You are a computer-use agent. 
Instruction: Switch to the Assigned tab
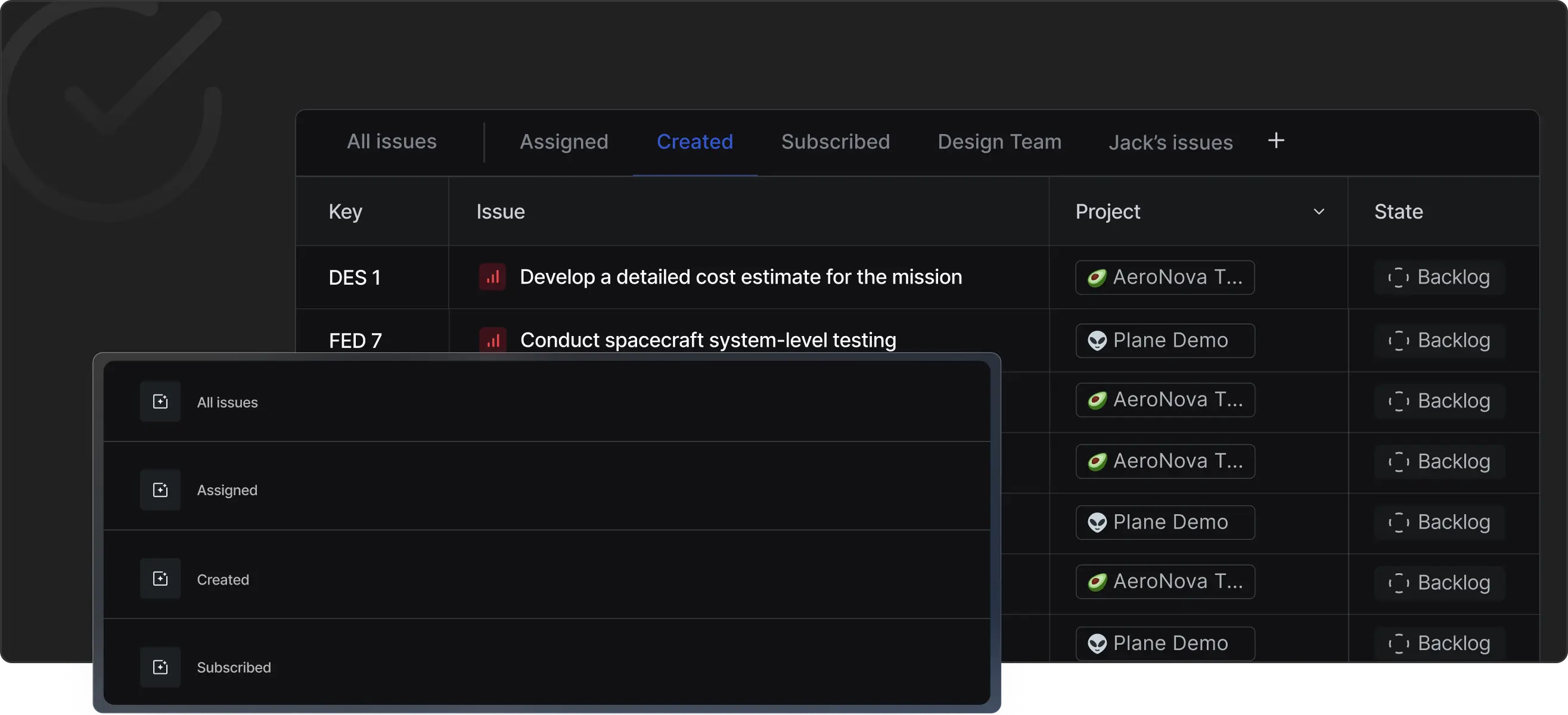564,142
